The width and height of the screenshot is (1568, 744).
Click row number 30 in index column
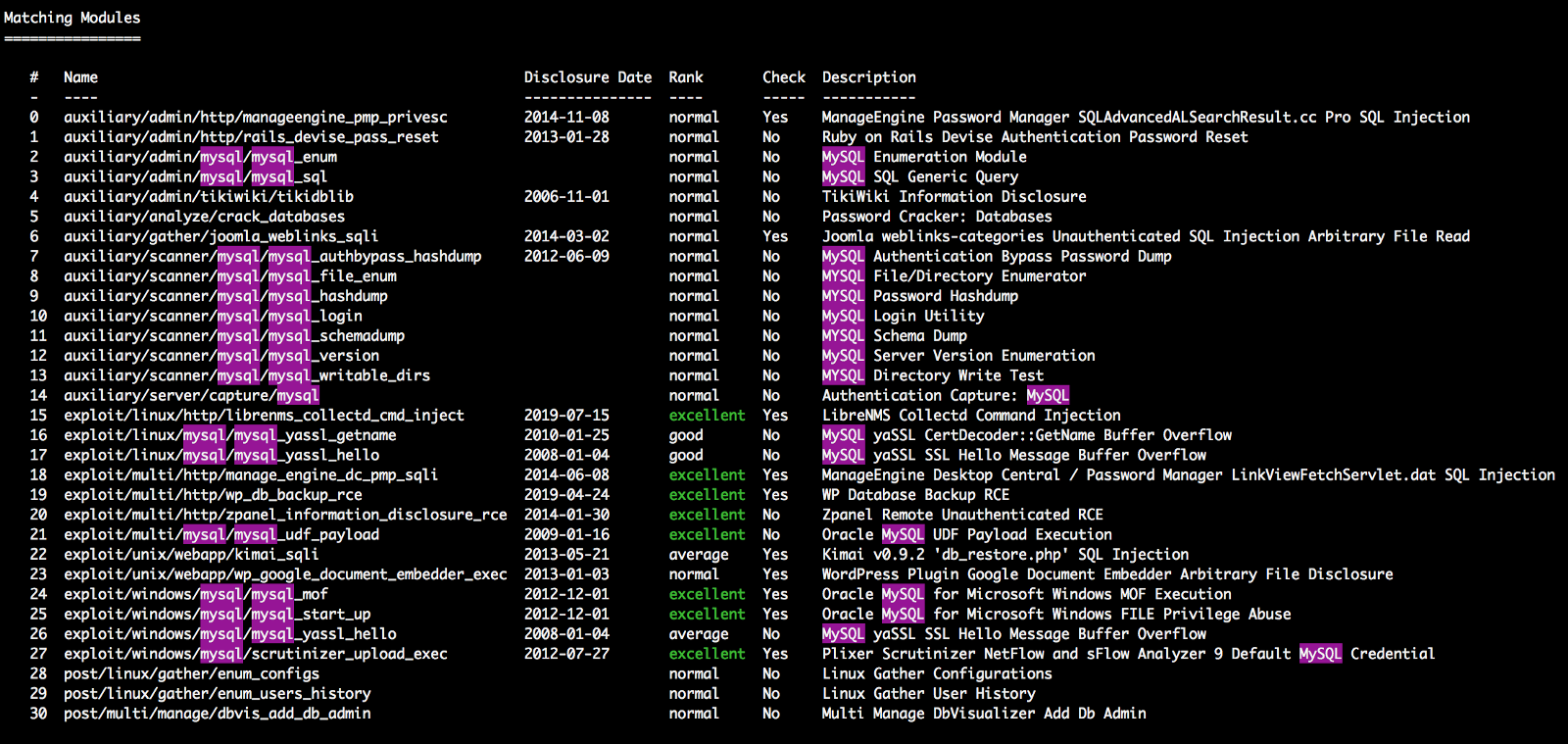(38, 714)
